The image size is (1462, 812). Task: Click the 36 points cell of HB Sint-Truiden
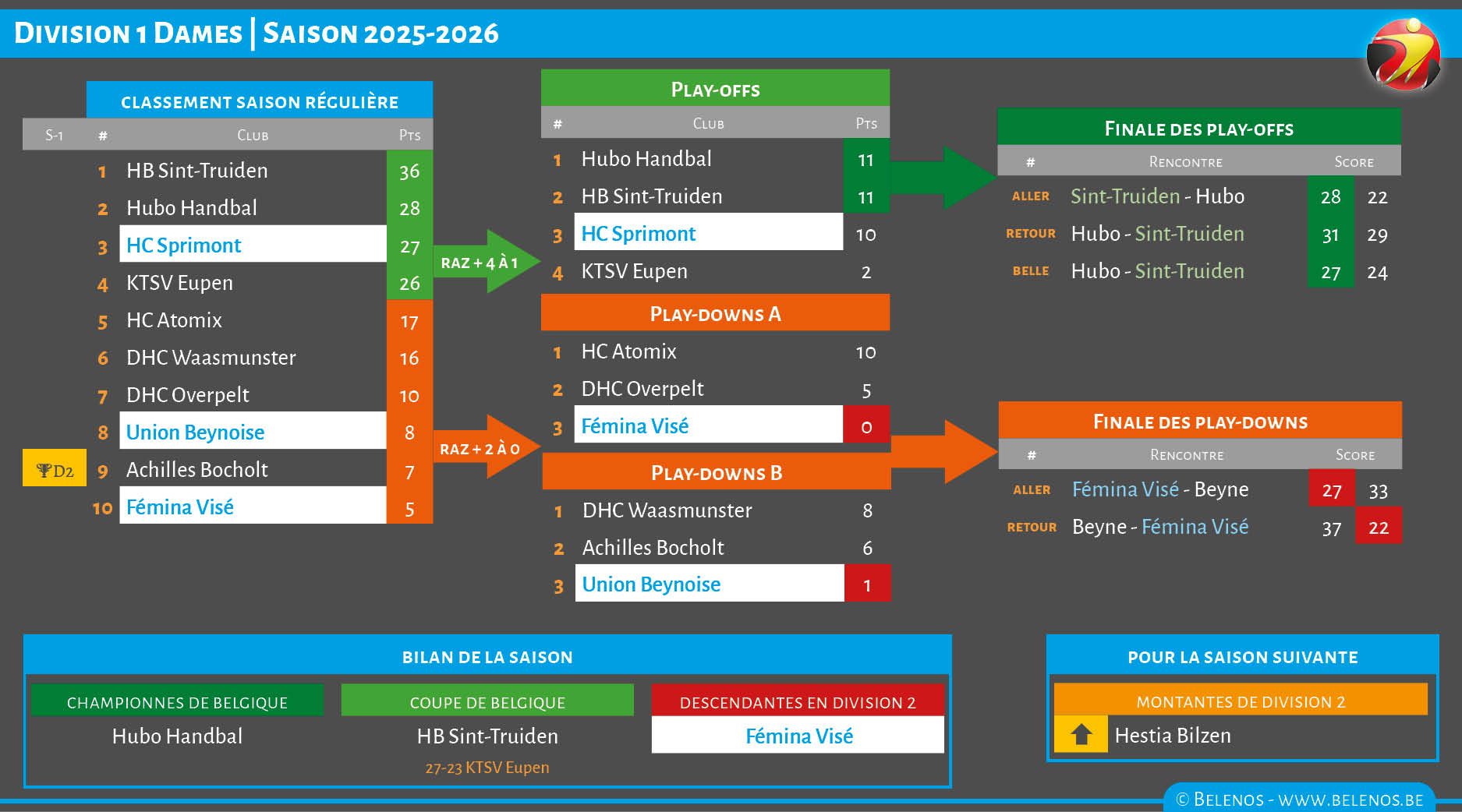coord(409,170)
